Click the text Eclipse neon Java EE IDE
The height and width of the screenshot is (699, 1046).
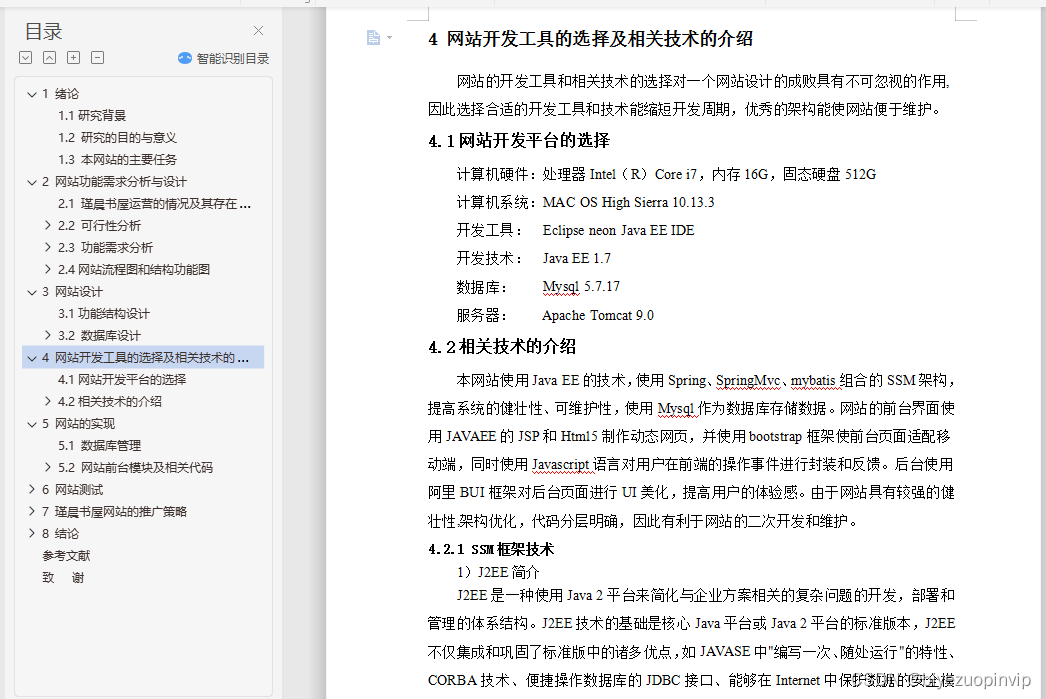pyautogui.click(x=618, y=230)
